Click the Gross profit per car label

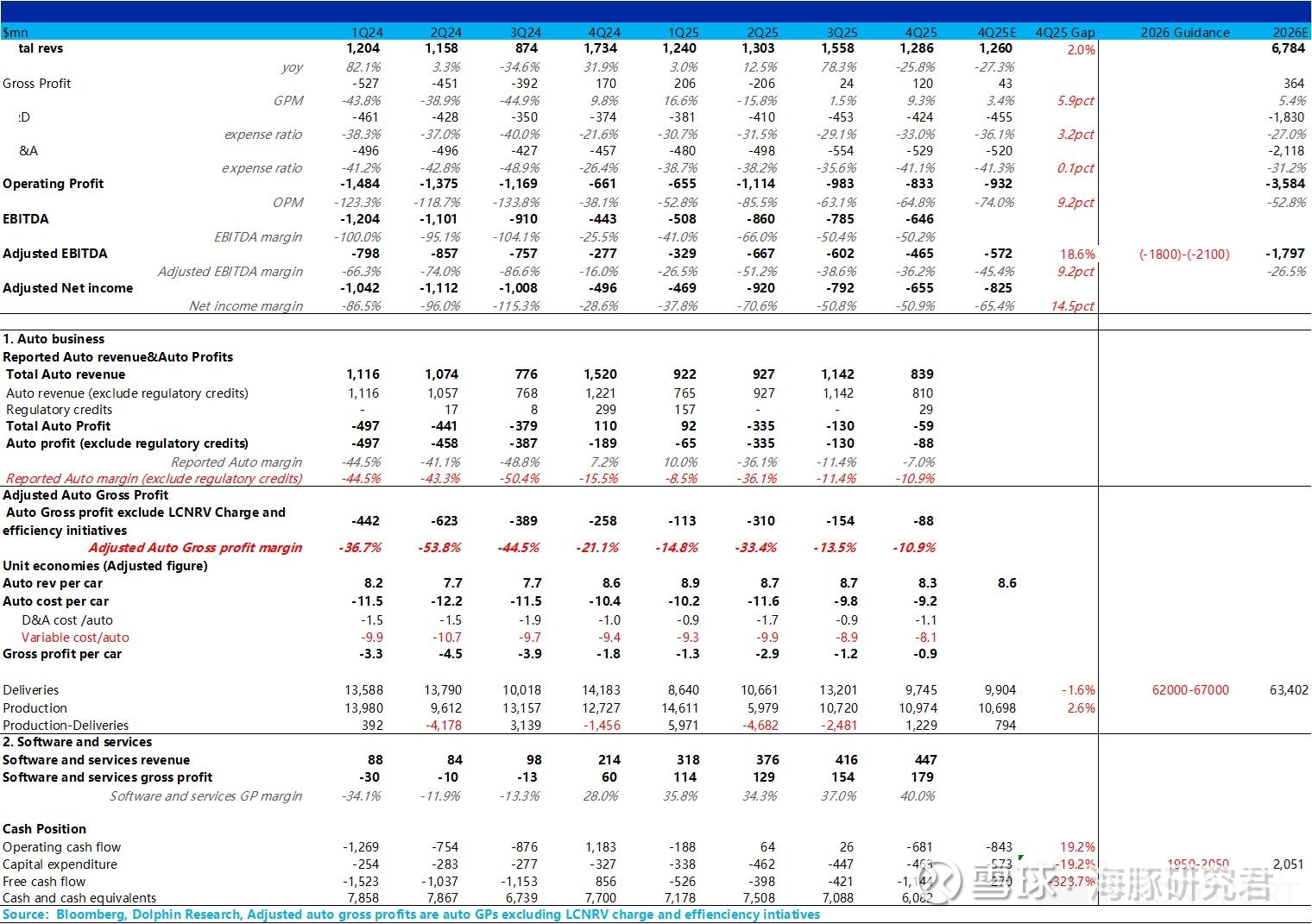tap(62, 654)
